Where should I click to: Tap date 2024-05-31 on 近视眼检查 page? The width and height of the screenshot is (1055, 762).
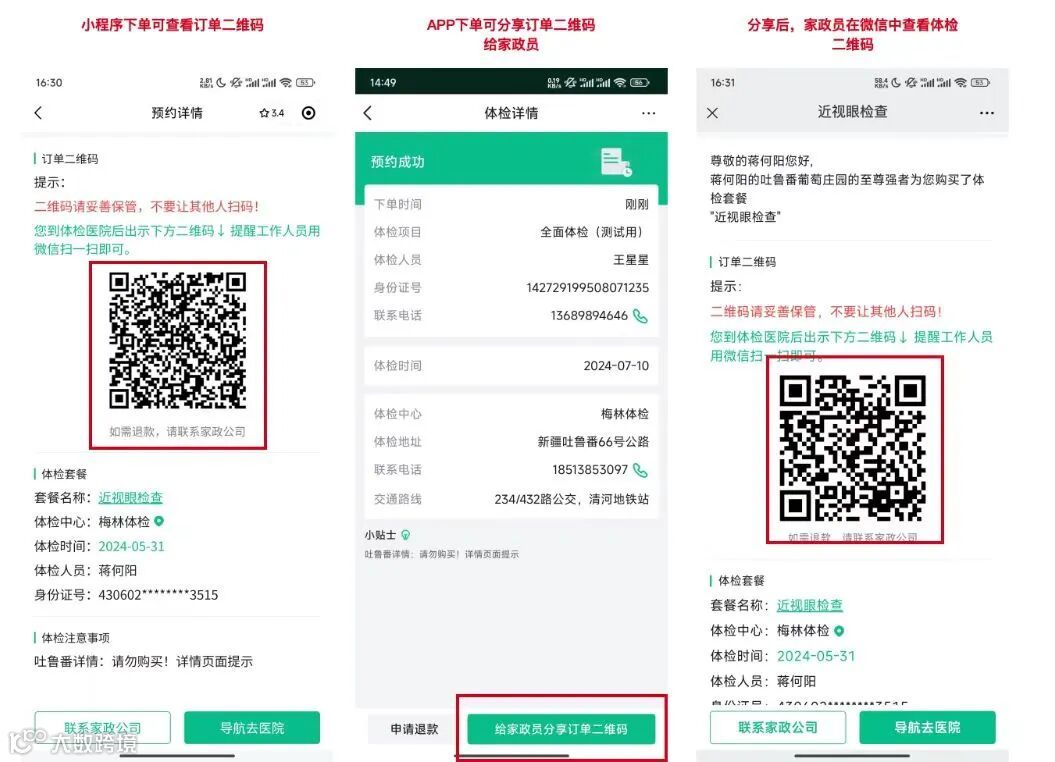[816, 656]
